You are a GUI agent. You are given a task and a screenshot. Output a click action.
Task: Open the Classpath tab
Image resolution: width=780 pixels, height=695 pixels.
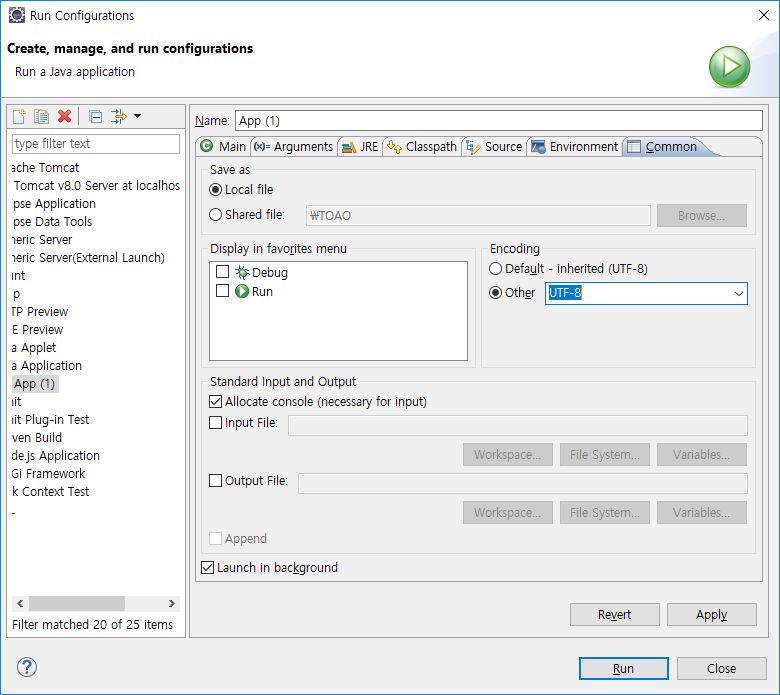click(422, 146)
